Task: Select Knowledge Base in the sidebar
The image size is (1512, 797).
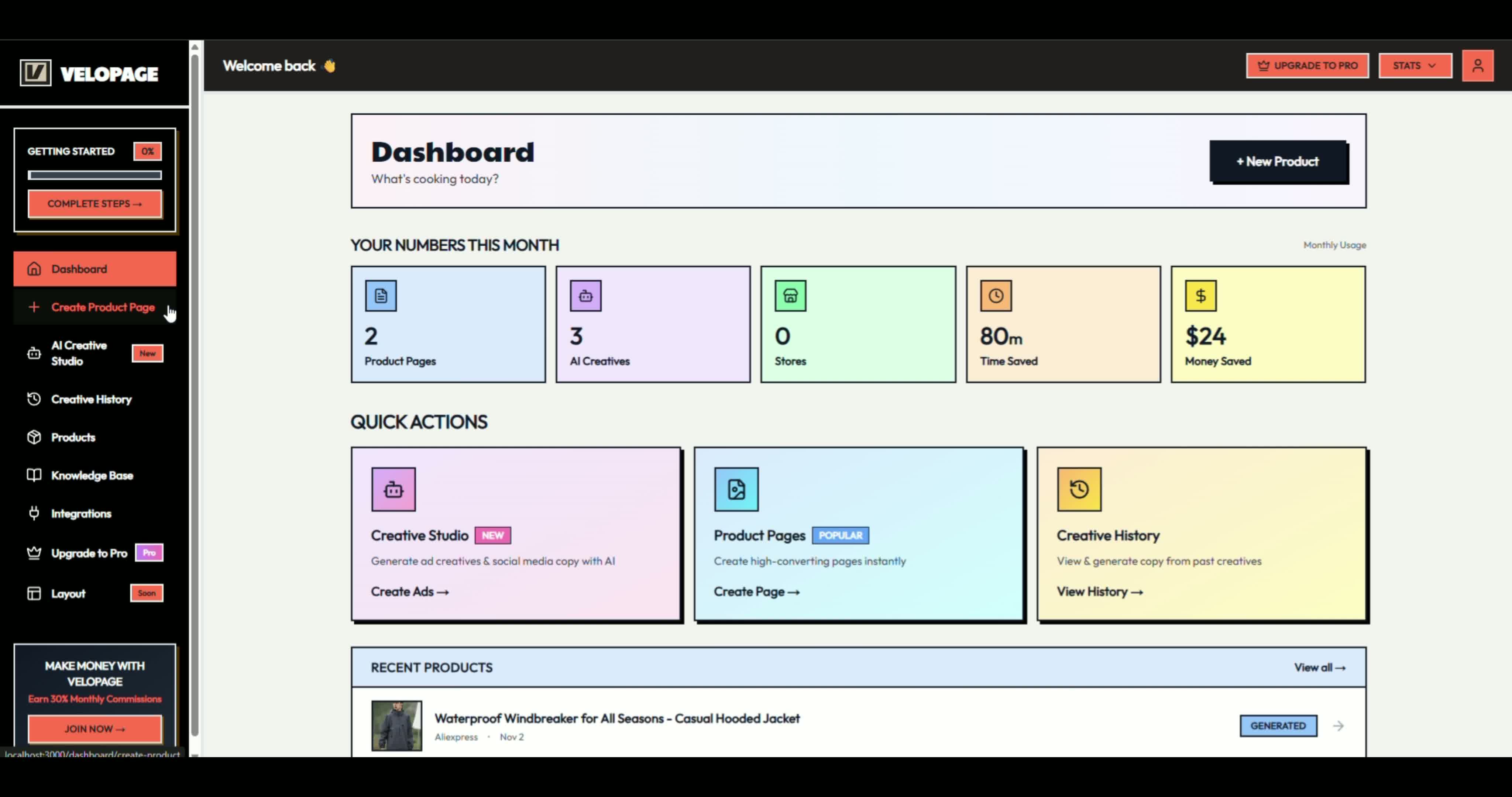Action: 92,475
